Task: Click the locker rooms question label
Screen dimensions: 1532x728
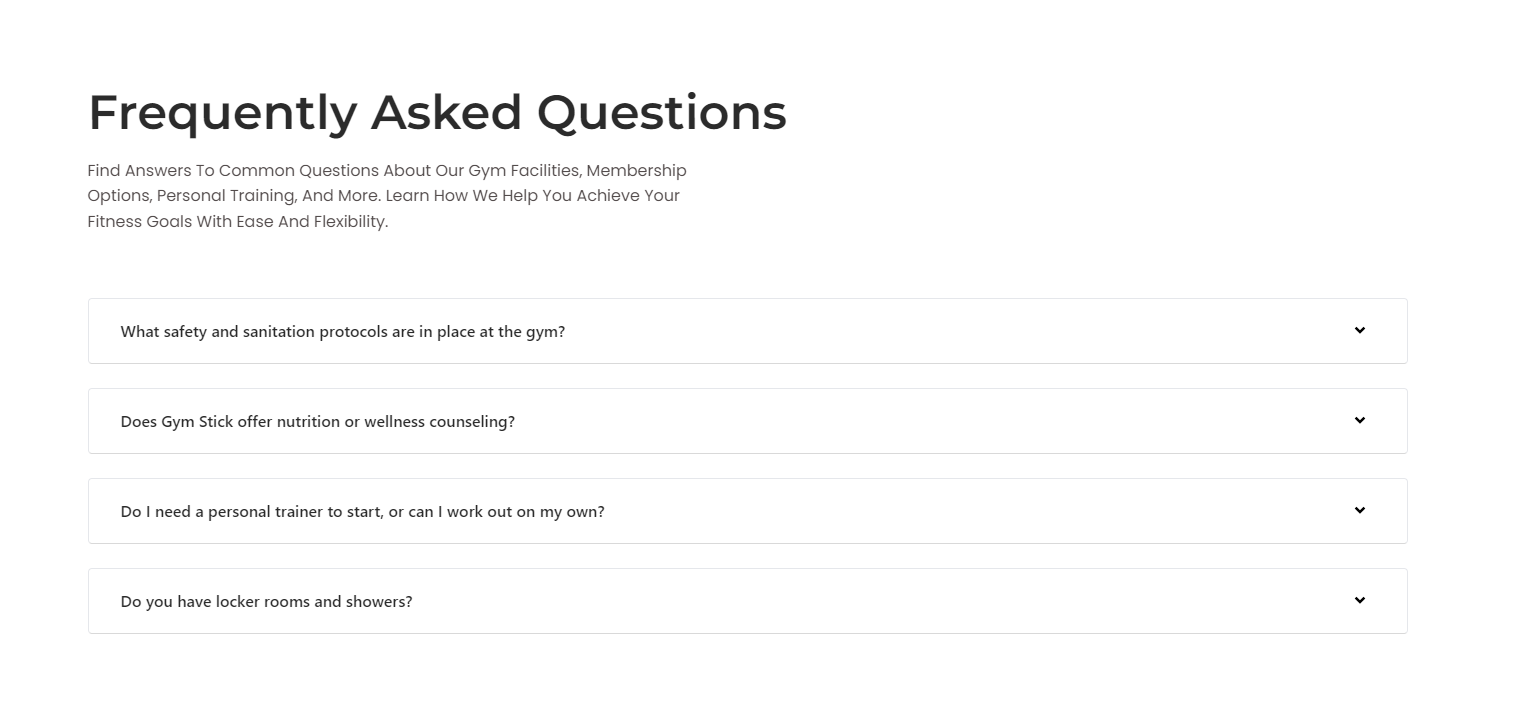Action: [x=266, y=601]
